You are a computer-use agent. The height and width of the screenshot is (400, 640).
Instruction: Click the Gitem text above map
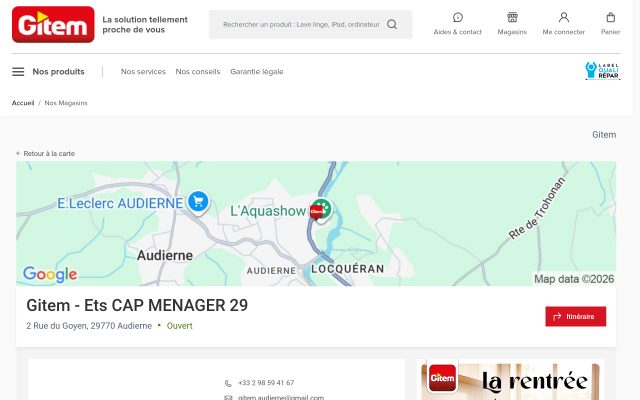tap(604, 135)
